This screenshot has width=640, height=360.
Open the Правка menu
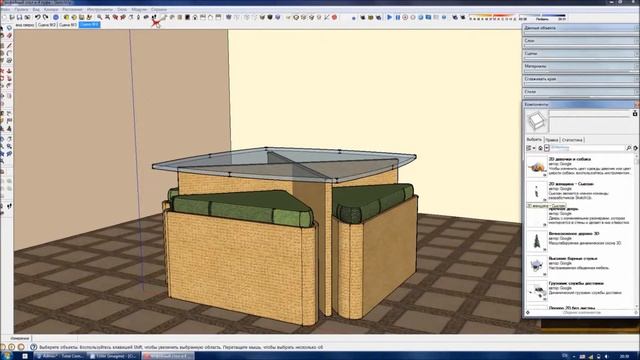pyautogui.click(x=21, y=9)
